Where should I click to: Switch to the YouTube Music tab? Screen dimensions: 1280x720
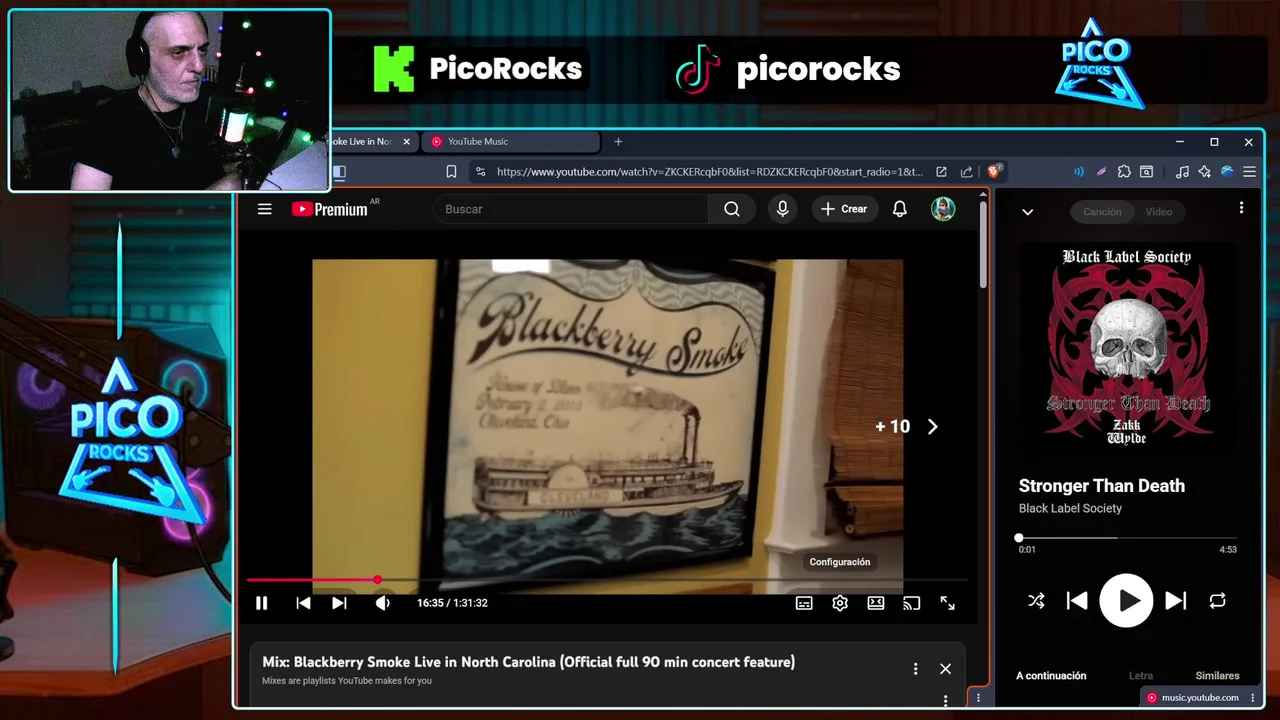pyautogui.click(x=510, y=142)
